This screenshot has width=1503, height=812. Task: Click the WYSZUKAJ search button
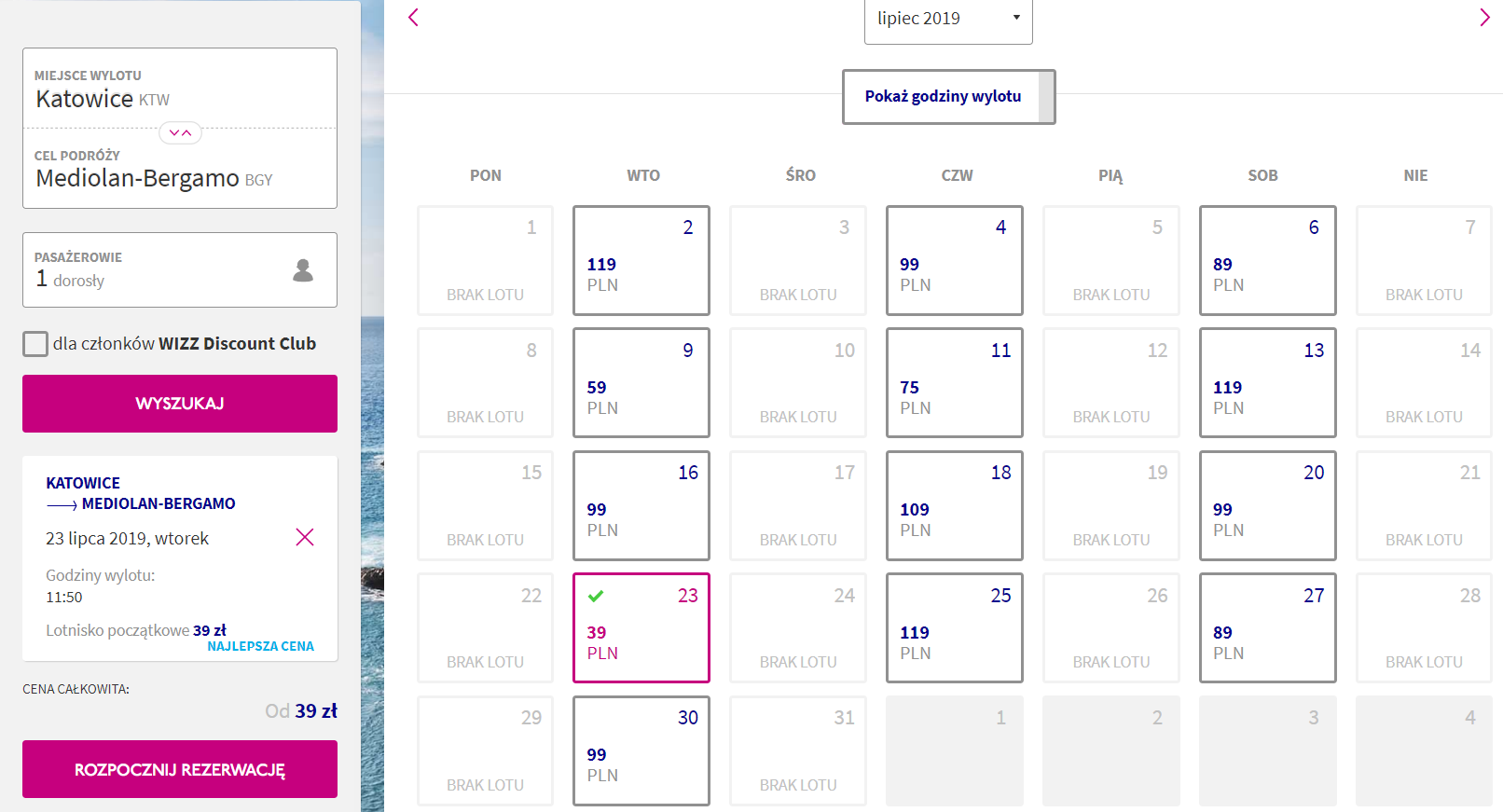(x=180, y=404)
